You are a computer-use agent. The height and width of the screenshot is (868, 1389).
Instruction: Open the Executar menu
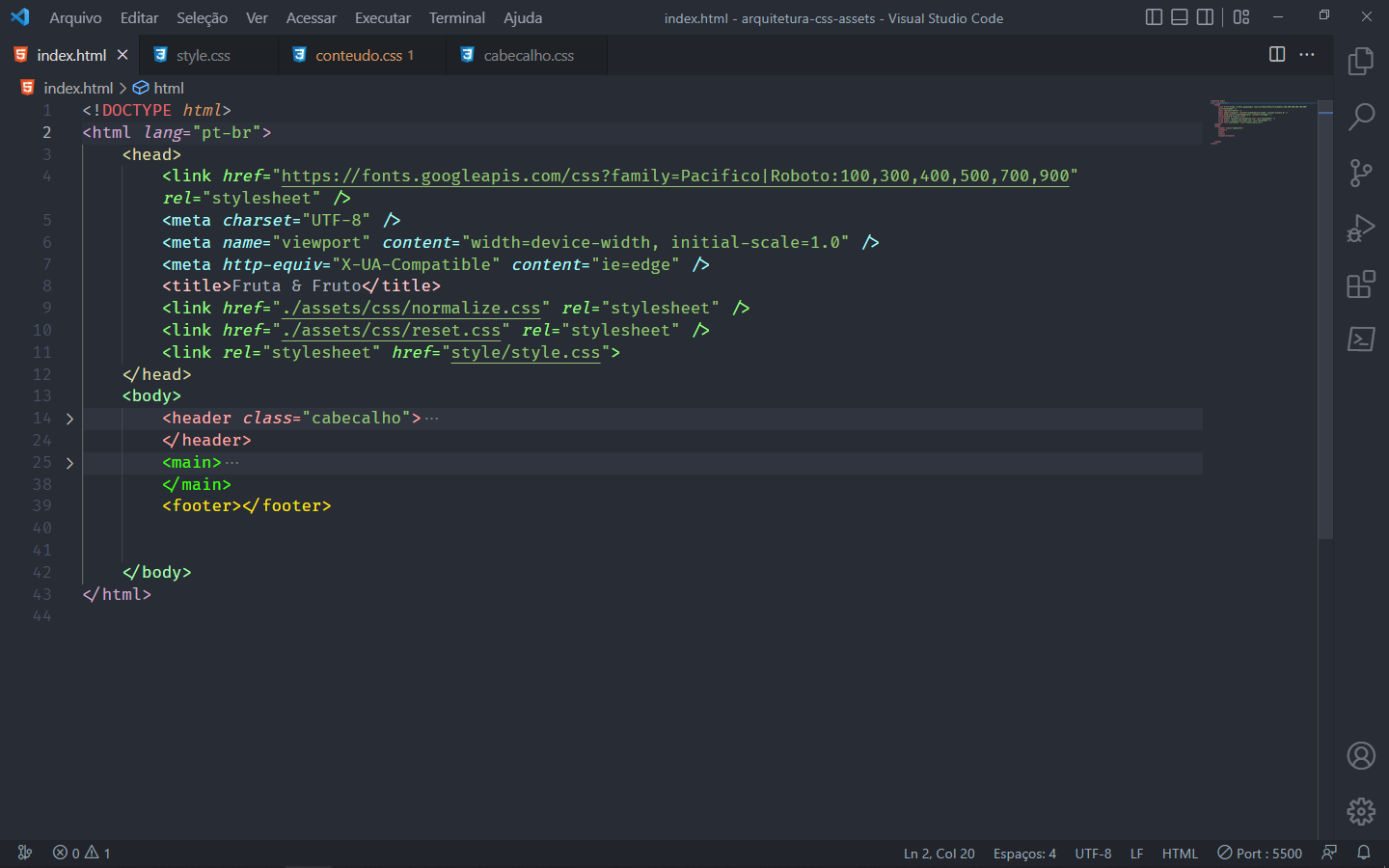(x=382, y=17)
